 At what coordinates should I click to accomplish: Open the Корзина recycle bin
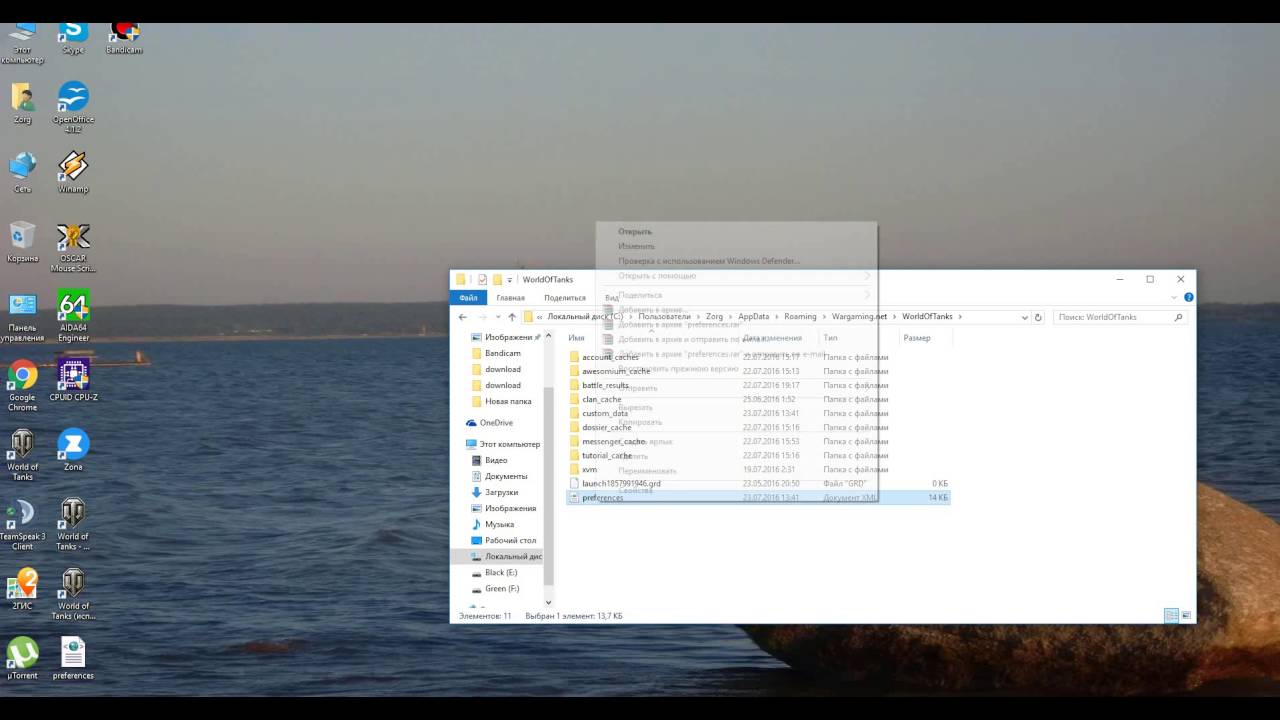tap(22, 243)
